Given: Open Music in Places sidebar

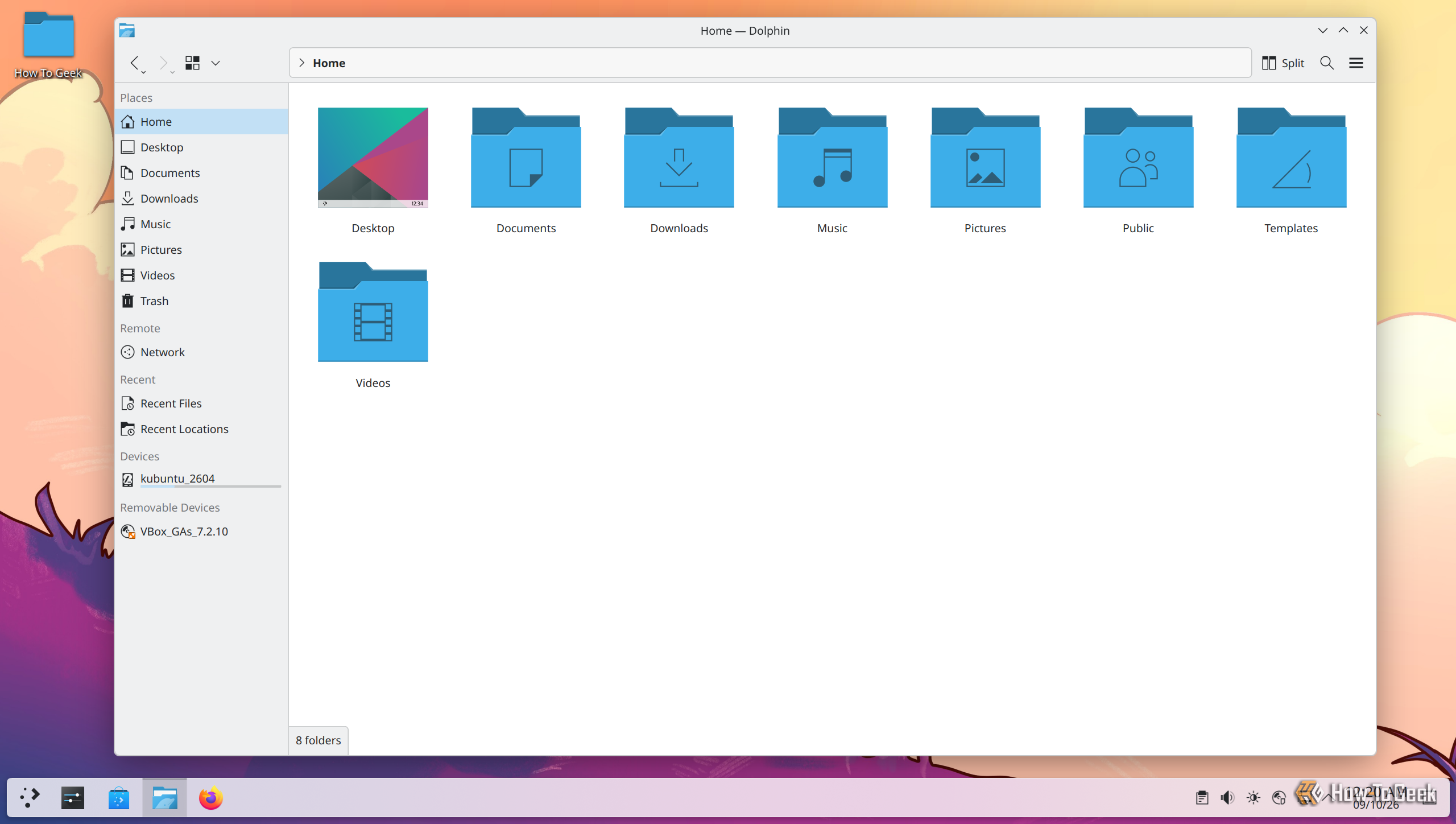Looking at the screenshot, I should point(201,224).
